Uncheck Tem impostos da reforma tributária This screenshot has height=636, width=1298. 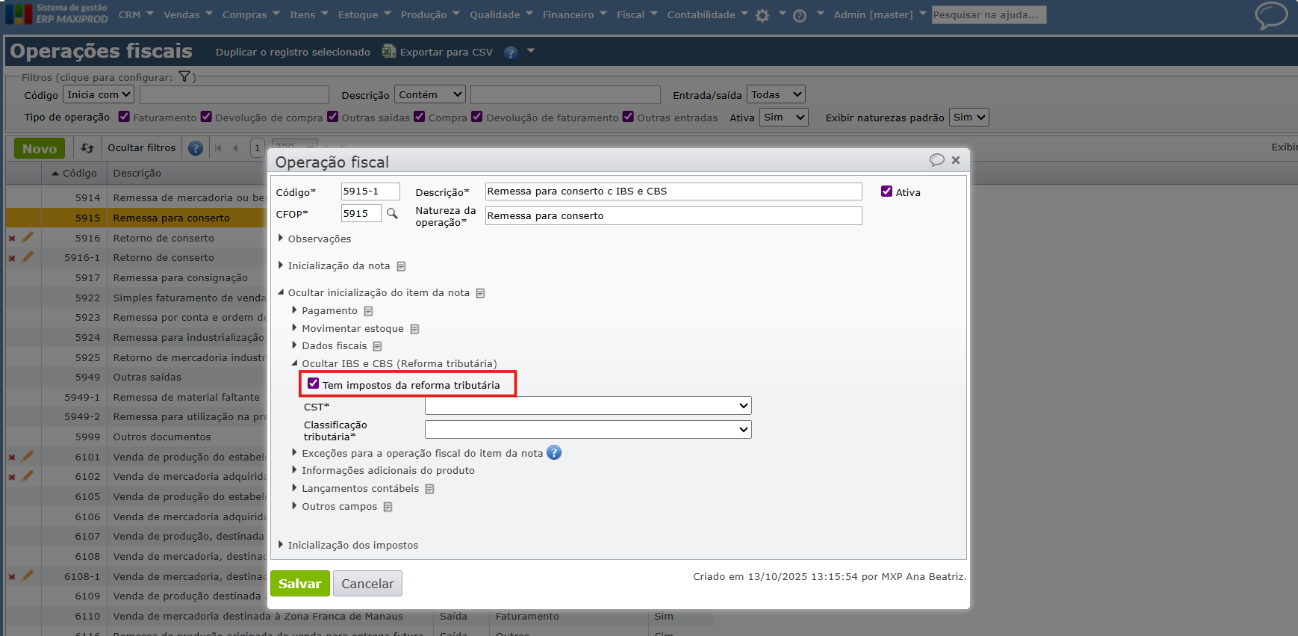[x=314, y=384]
